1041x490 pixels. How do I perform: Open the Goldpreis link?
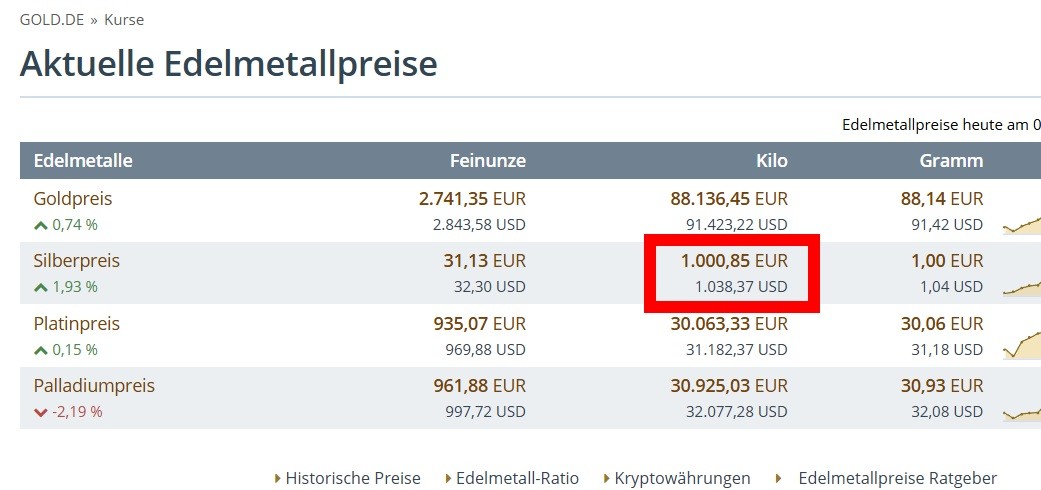coord(73,199)
